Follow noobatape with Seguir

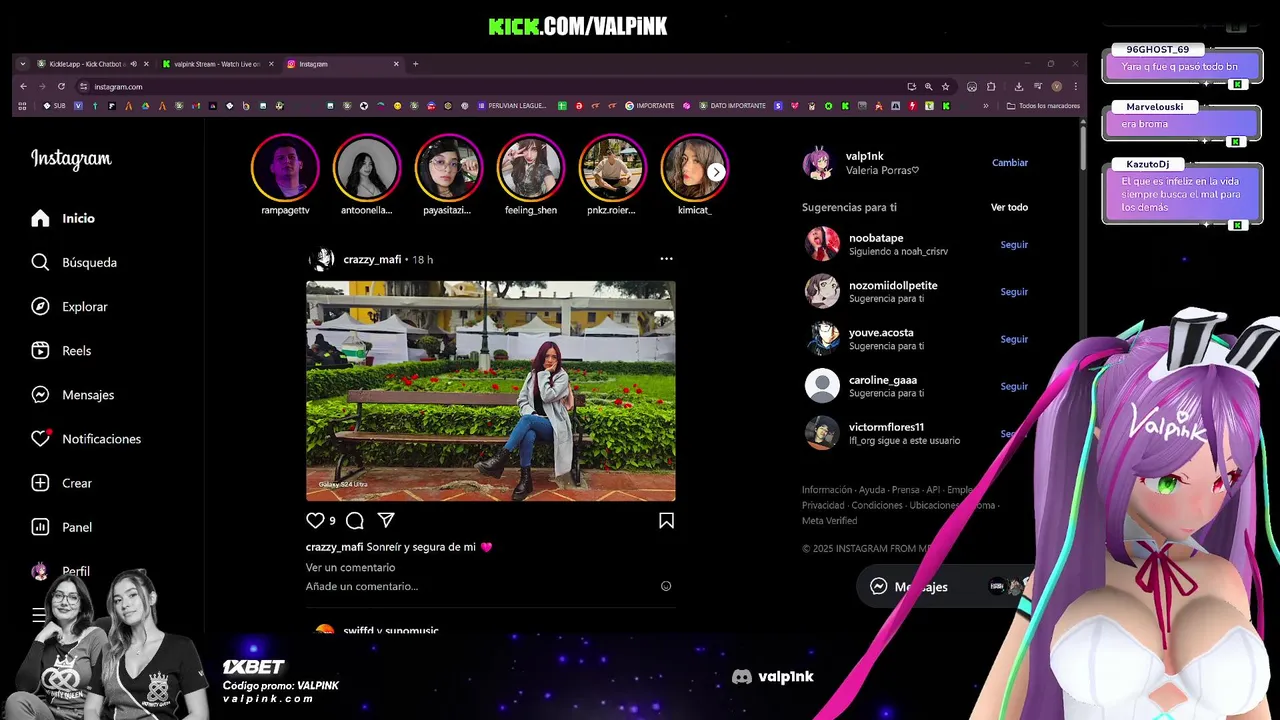[1014, 244]
